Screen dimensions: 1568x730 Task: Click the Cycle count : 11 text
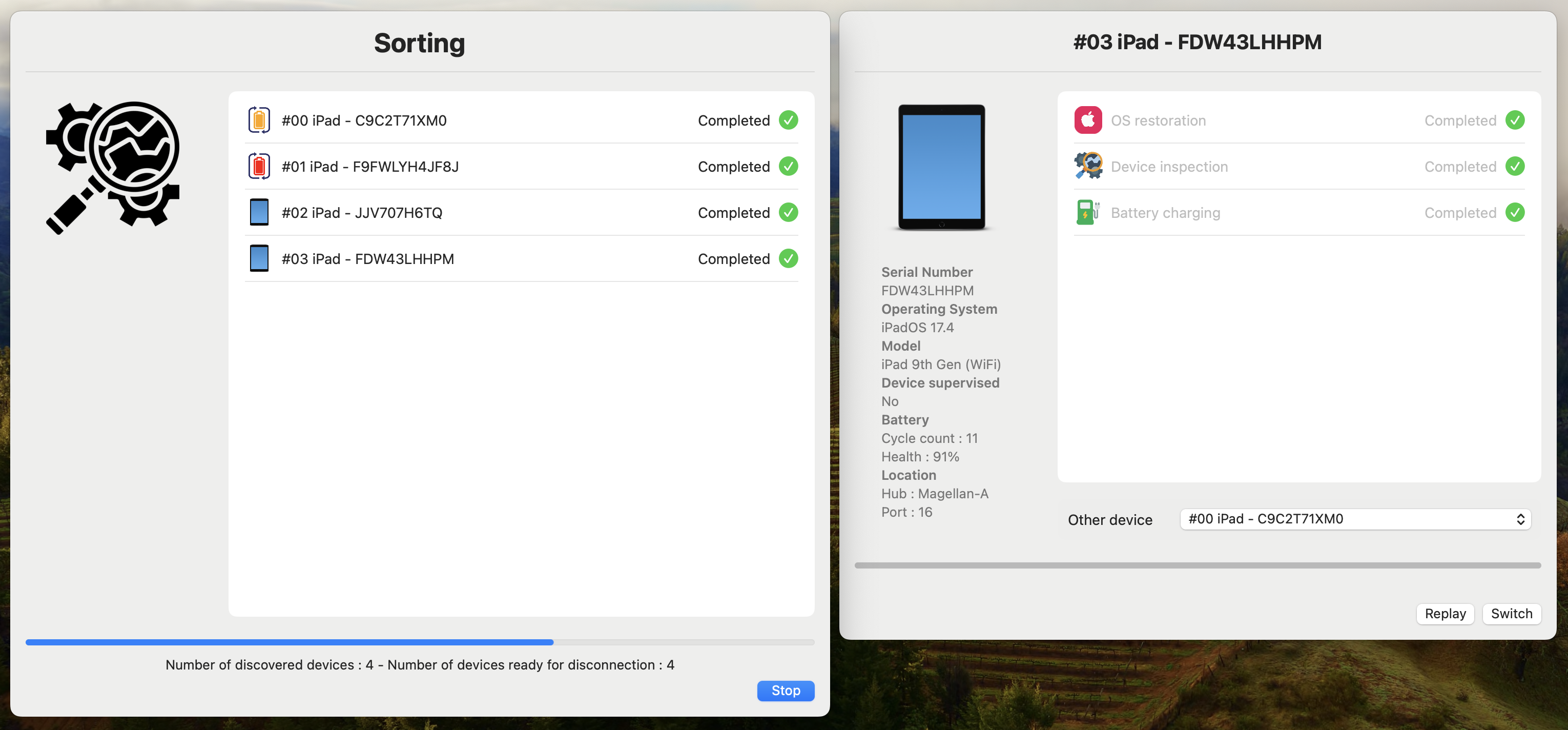pos(930,438)
